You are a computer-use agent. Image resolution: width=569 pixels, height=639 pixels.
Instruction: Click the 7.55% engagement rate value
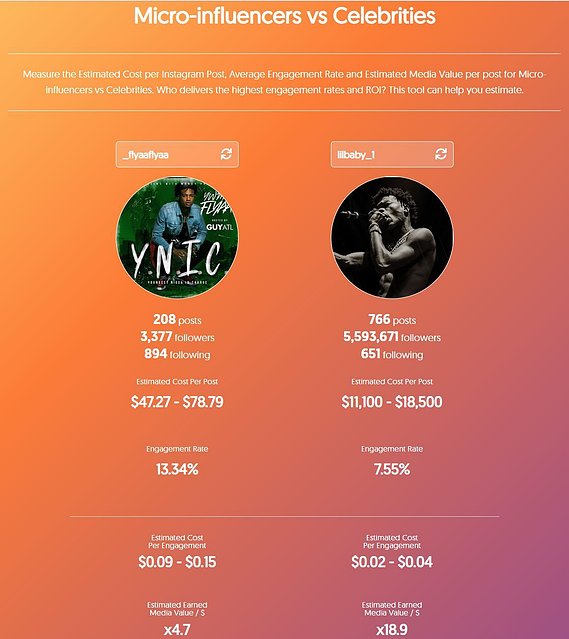pyautogui.click(x=392, y=469)
